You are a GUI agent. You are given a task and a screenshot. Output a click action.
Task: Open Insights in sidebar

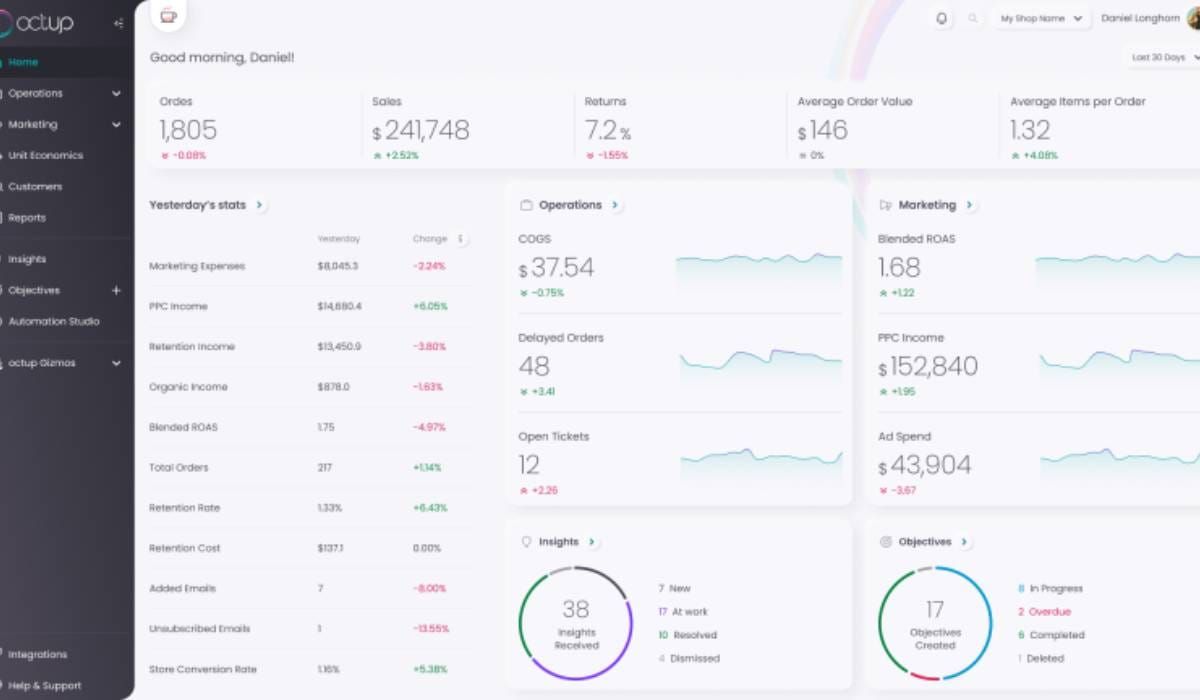27,259
